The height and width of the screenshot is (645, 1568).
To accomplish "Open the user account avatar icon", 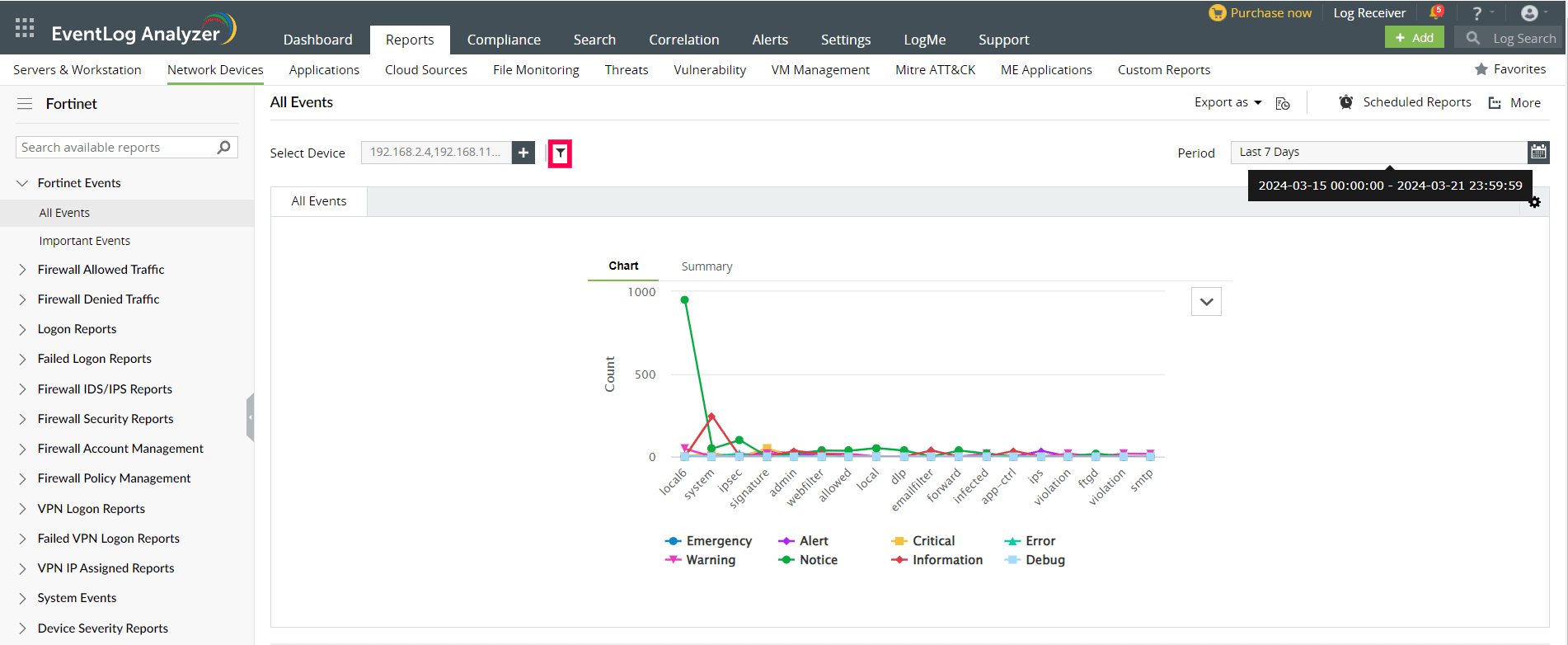I will click(x=1529, y=13).
